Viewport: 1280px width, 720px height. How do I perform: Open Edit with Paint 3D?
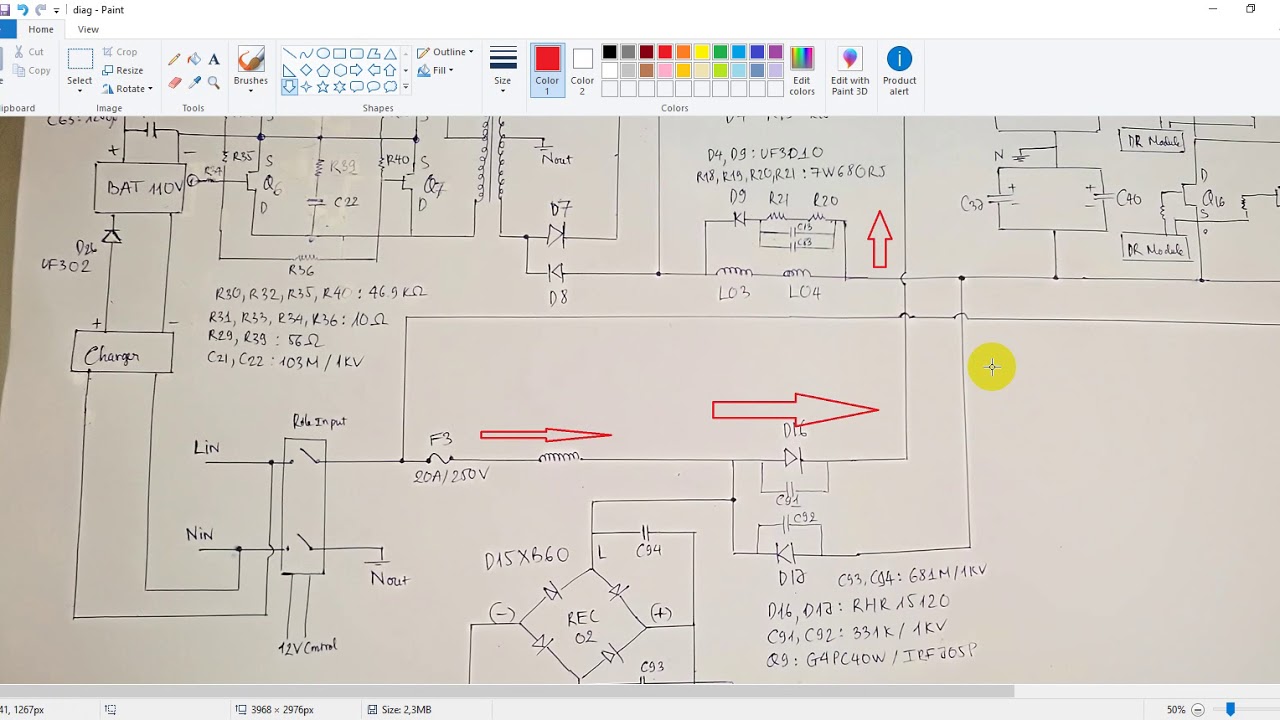(x=850, y=71)
